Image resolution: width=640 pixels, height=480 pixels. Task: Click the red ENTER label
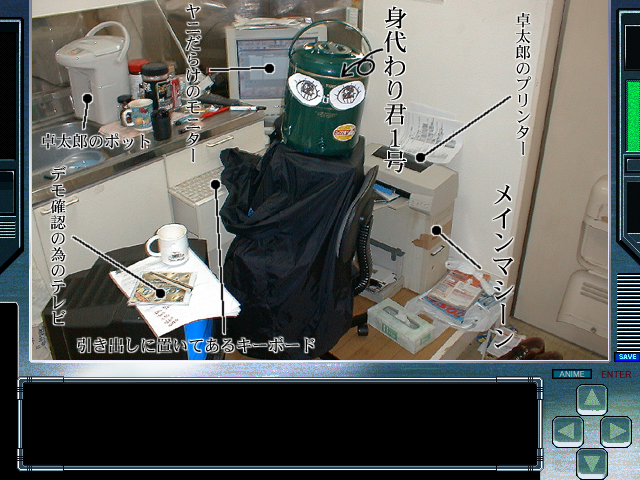click(615, 374)
